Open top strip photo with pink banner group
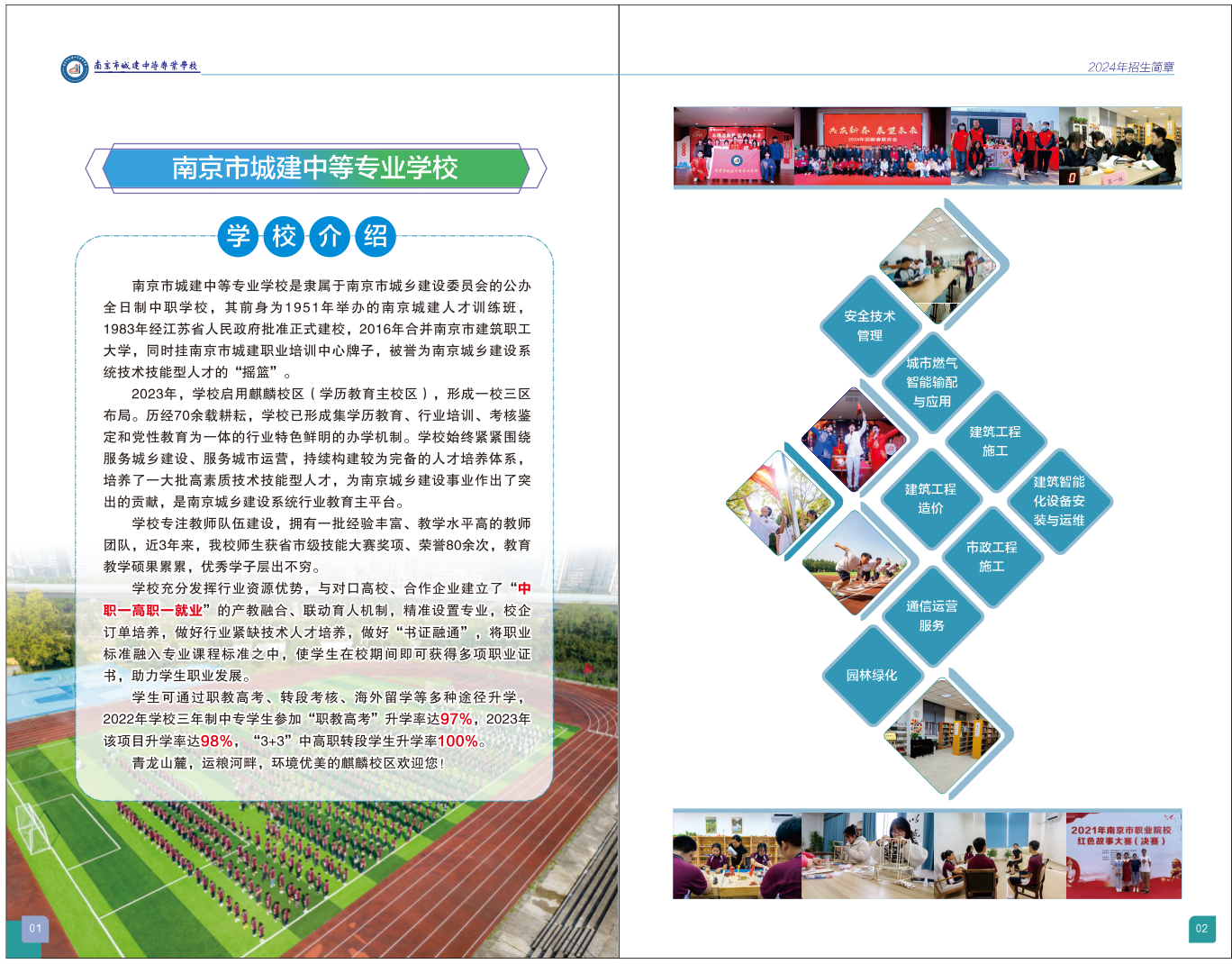The width and height of the screenshot is (1232, 964). (734, 147)
